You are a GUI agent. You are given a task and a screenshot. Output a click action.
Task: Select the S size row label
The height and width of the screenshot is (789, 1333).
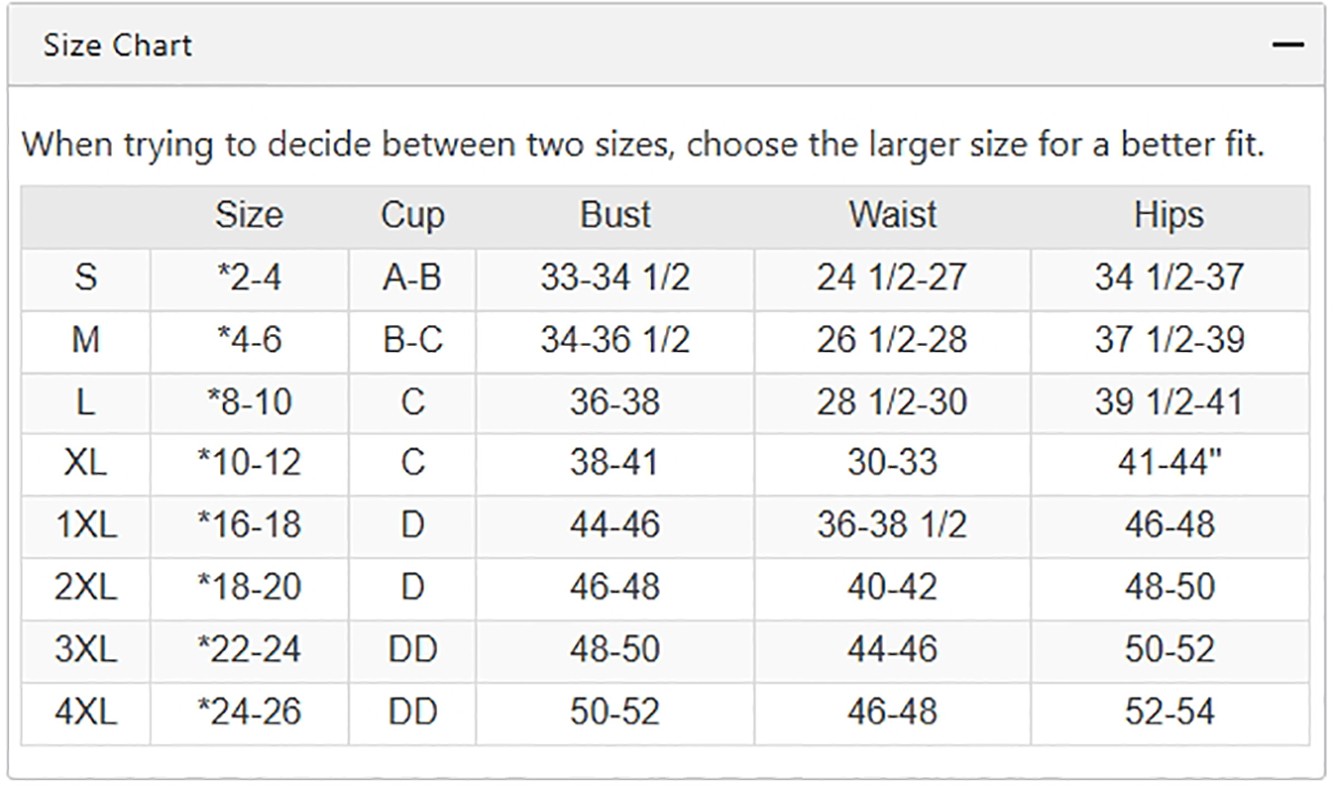[85, 277]
